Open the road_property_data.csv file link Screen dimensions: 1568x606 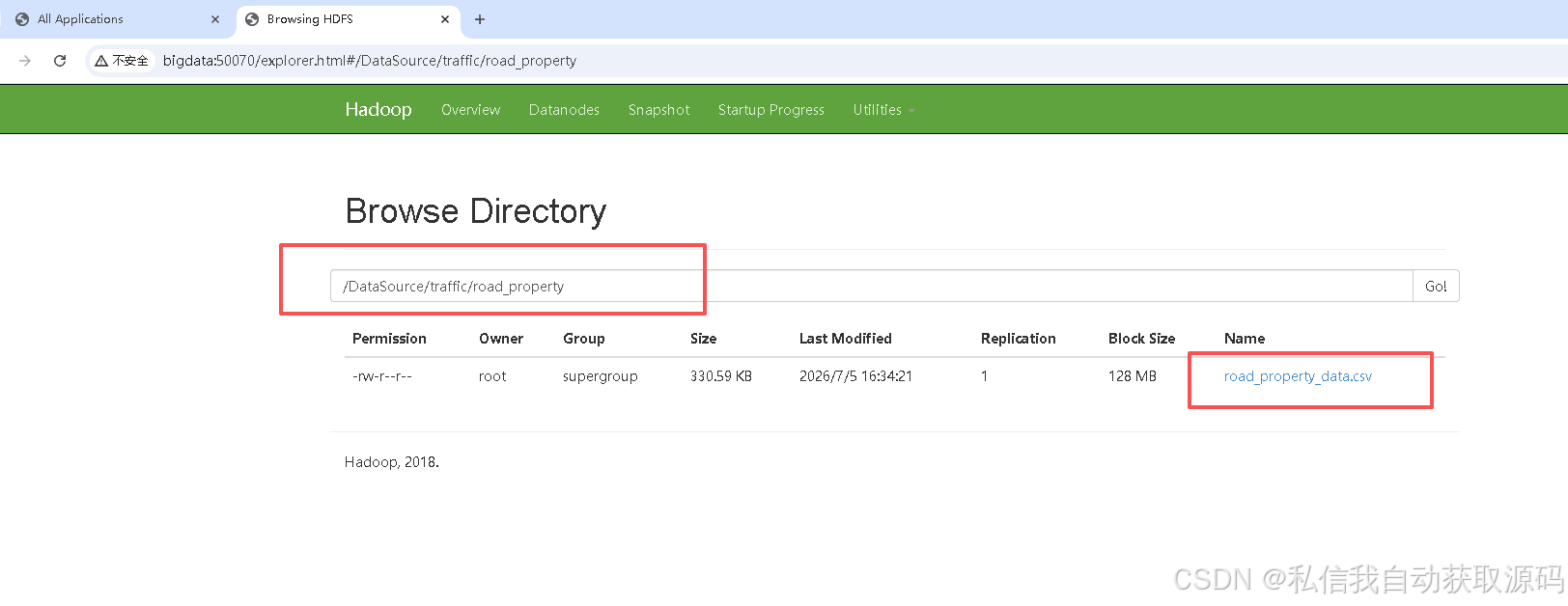point(1298,376)
